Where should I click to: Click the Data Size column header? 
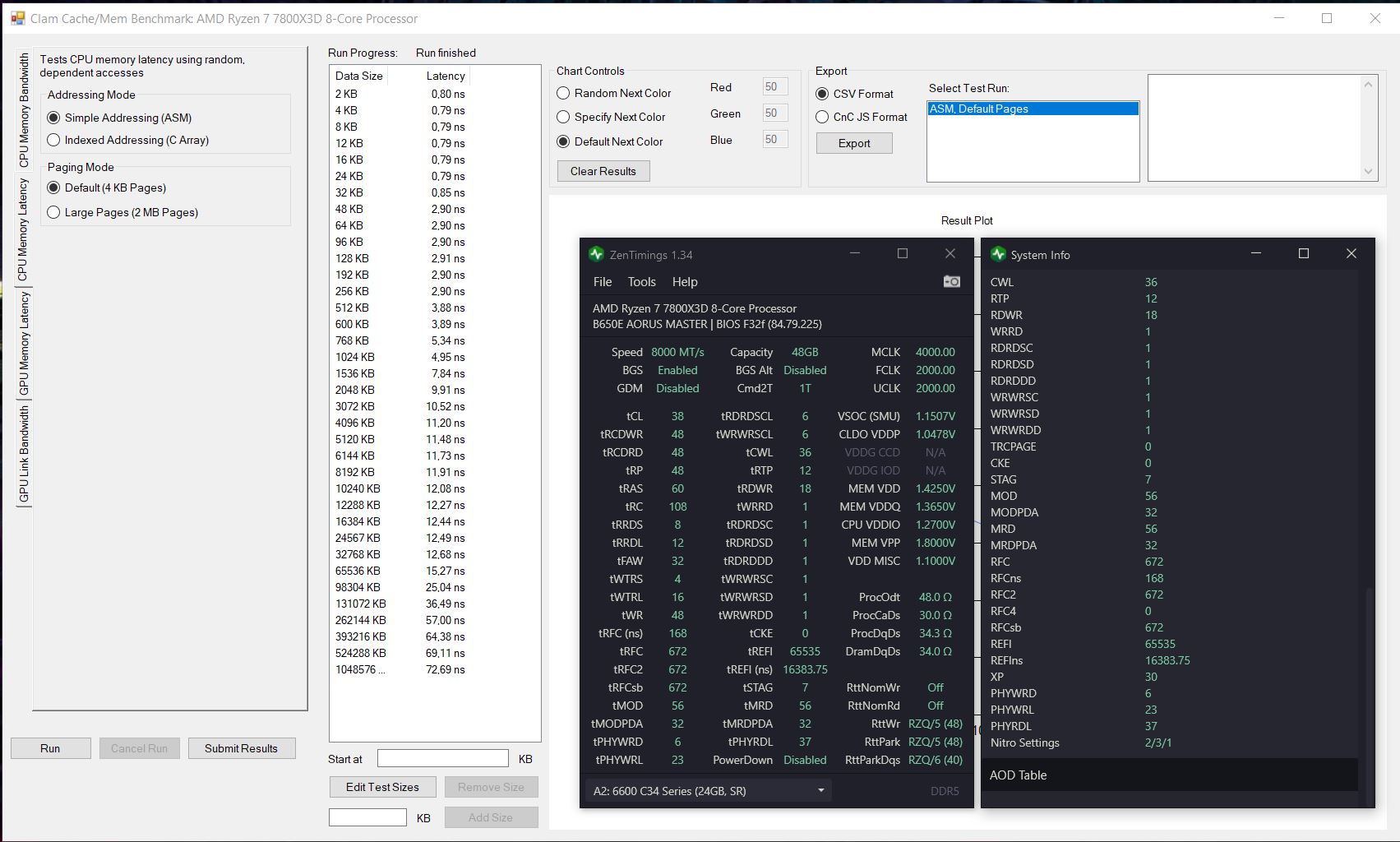(359, 76)
